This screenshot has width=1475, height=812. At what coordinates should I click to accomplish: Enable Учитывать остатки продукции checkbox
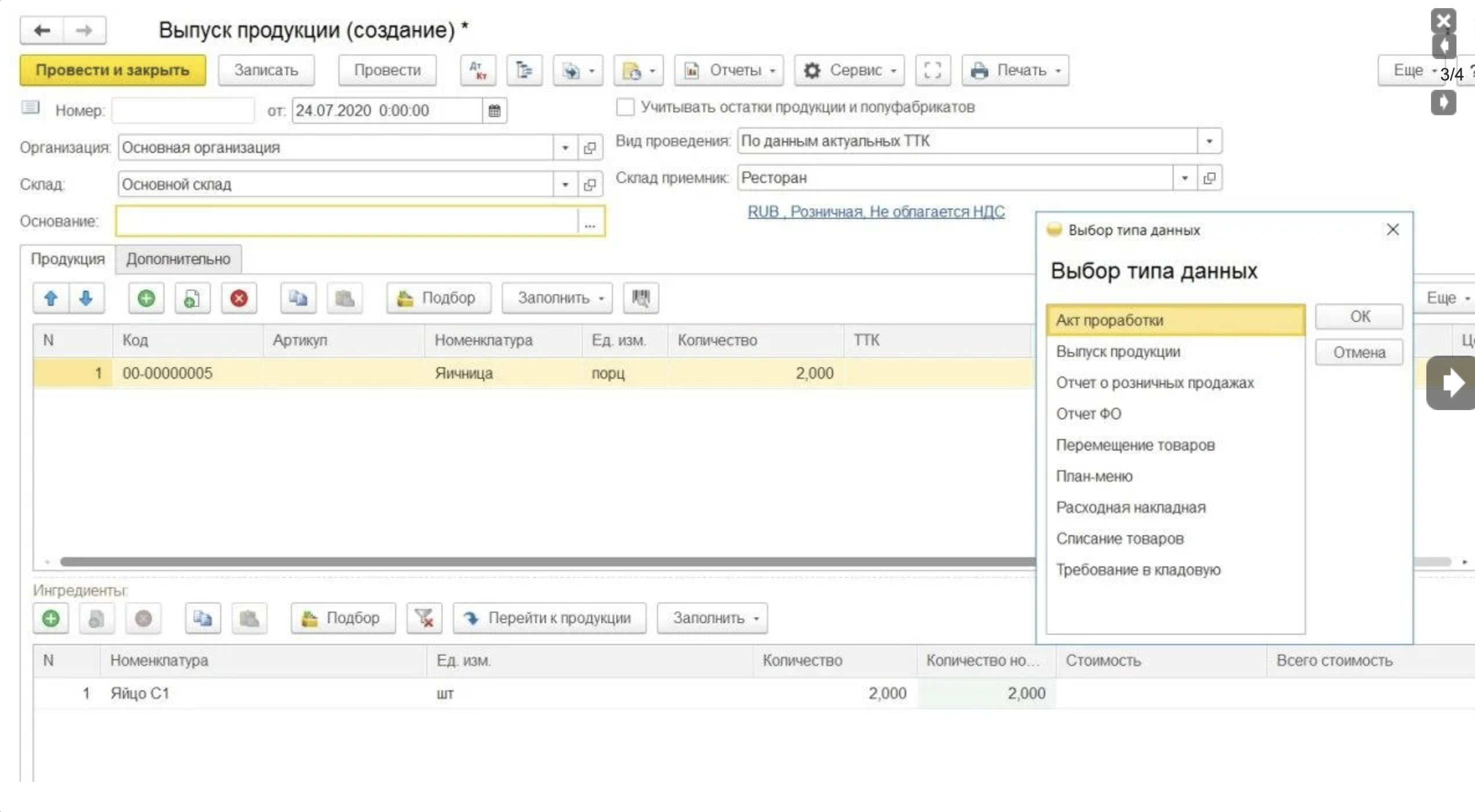coord(625,107)
